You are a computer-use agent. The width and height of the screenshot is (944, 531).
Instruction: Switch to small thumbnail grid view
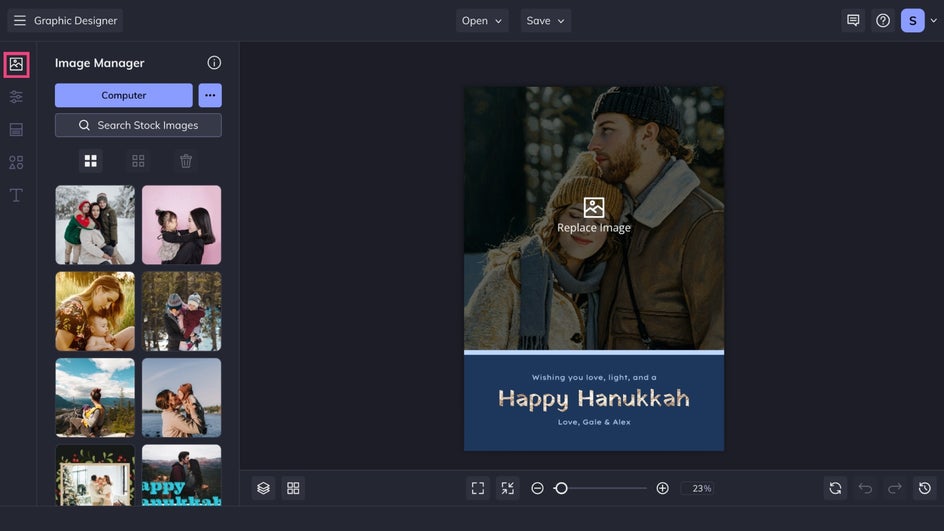pos(138,161)
